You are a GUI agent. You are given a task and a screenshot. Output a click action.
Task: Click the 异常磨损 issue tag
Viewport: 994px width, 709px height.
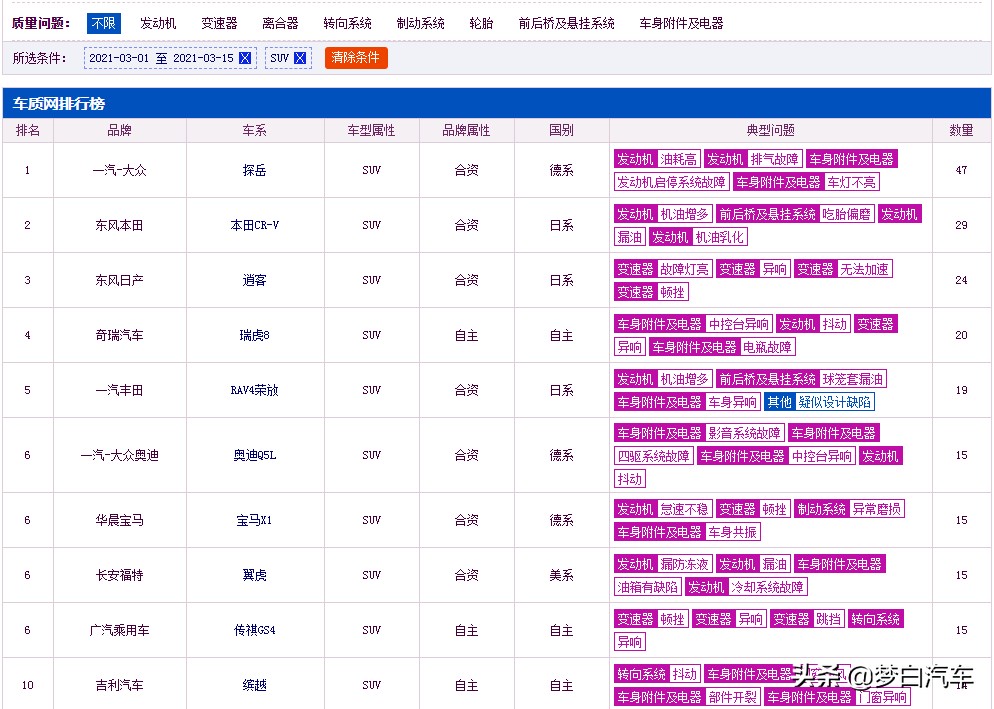(x=877, y=509)
